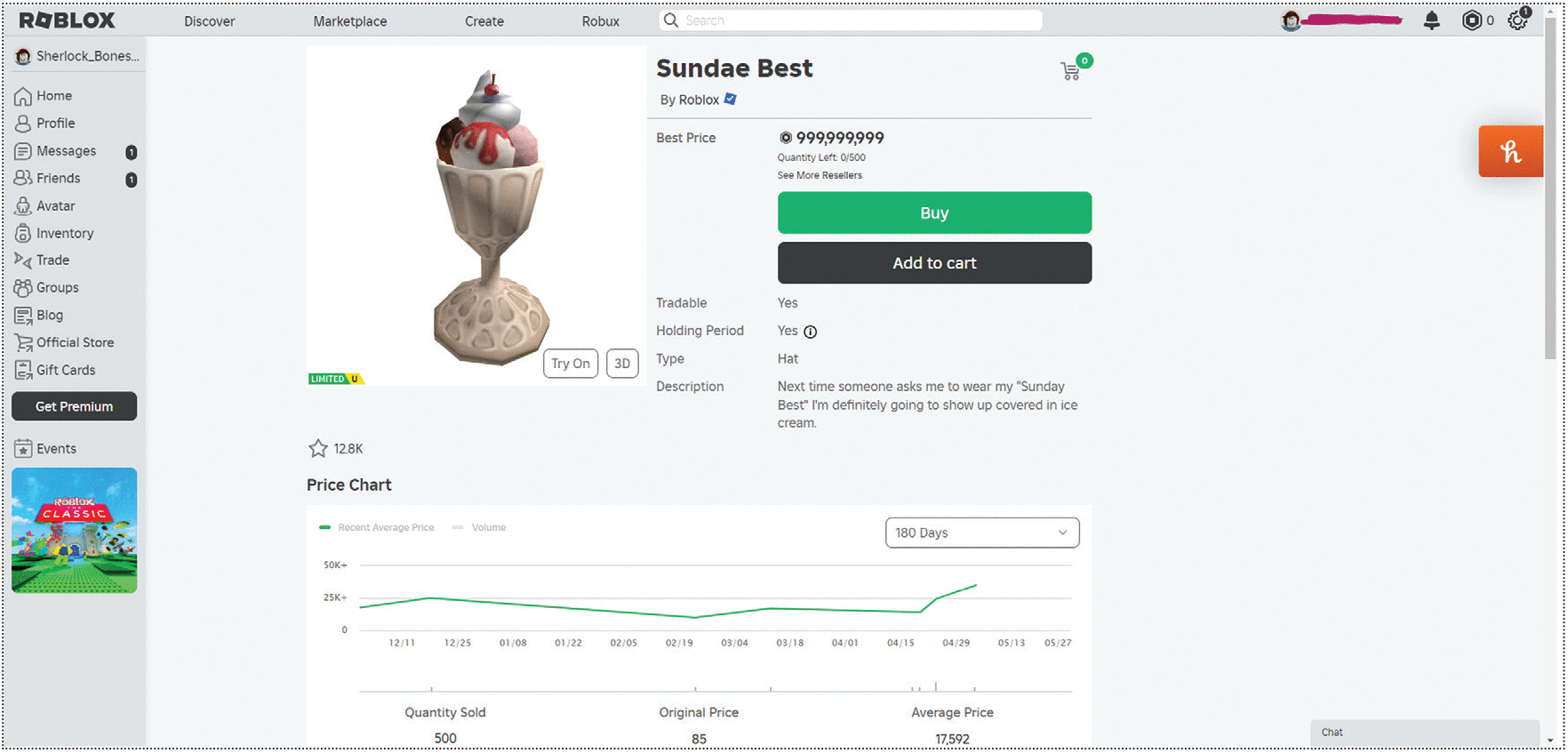Toggle the 3D view button
This screenshot has width=1568, height=753.
coord(622,364)
